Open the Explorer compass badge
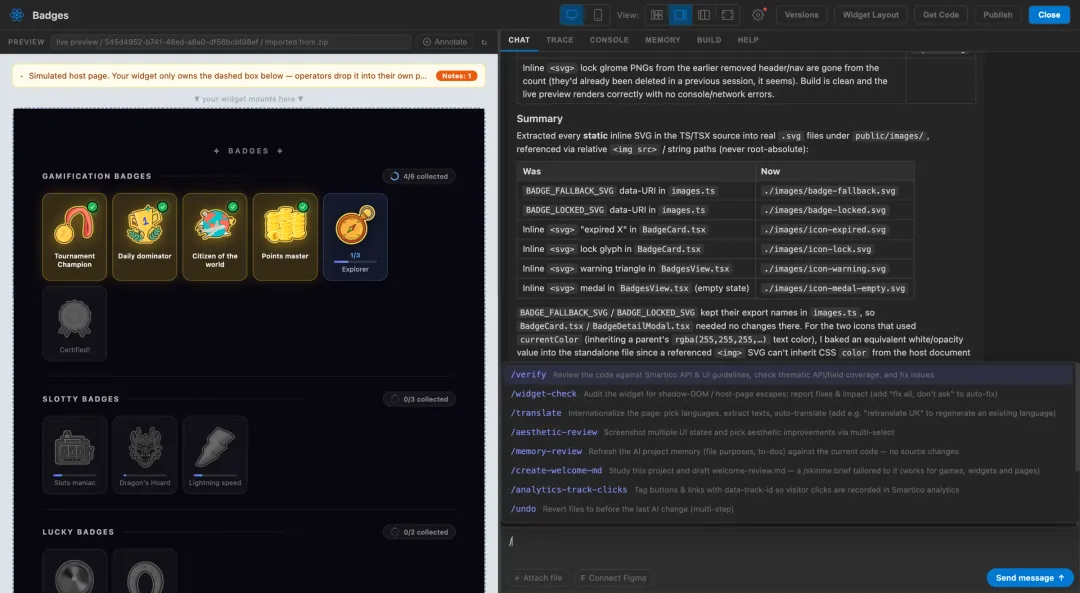The image size is (1080, 593). point(355,236)
